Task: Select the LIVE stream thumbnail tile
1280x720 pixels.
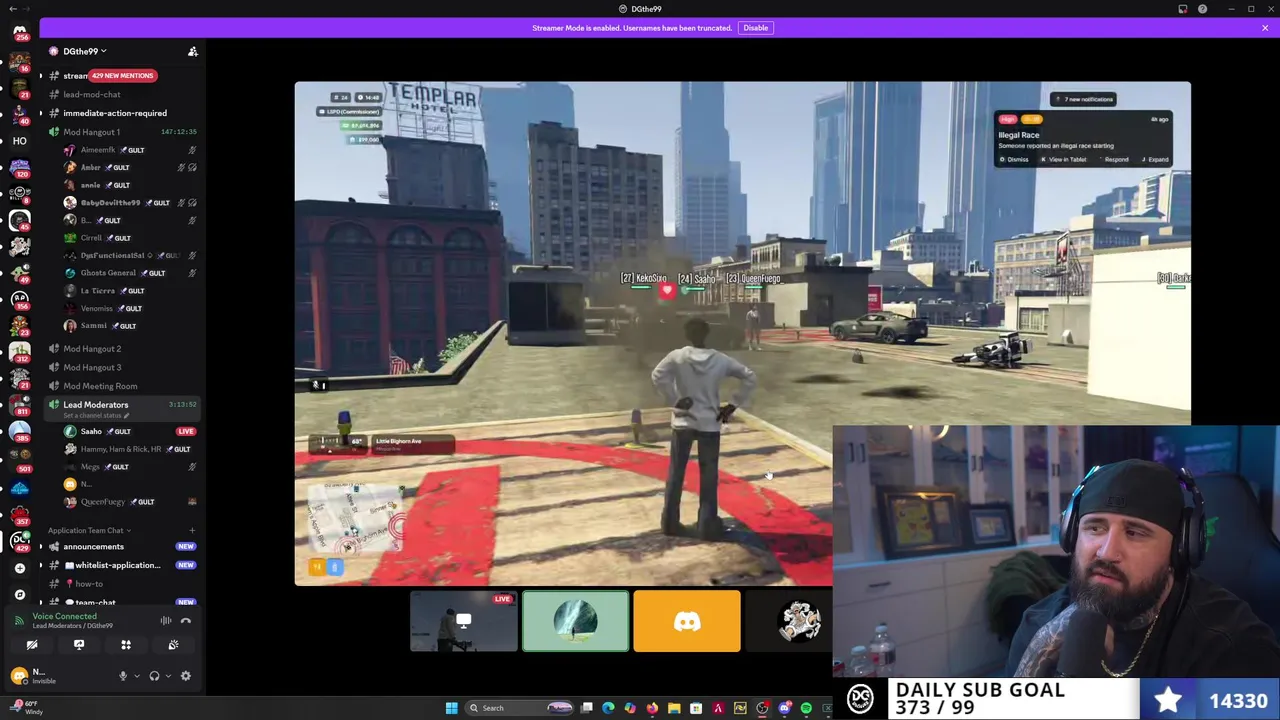Action: [463, 621]
